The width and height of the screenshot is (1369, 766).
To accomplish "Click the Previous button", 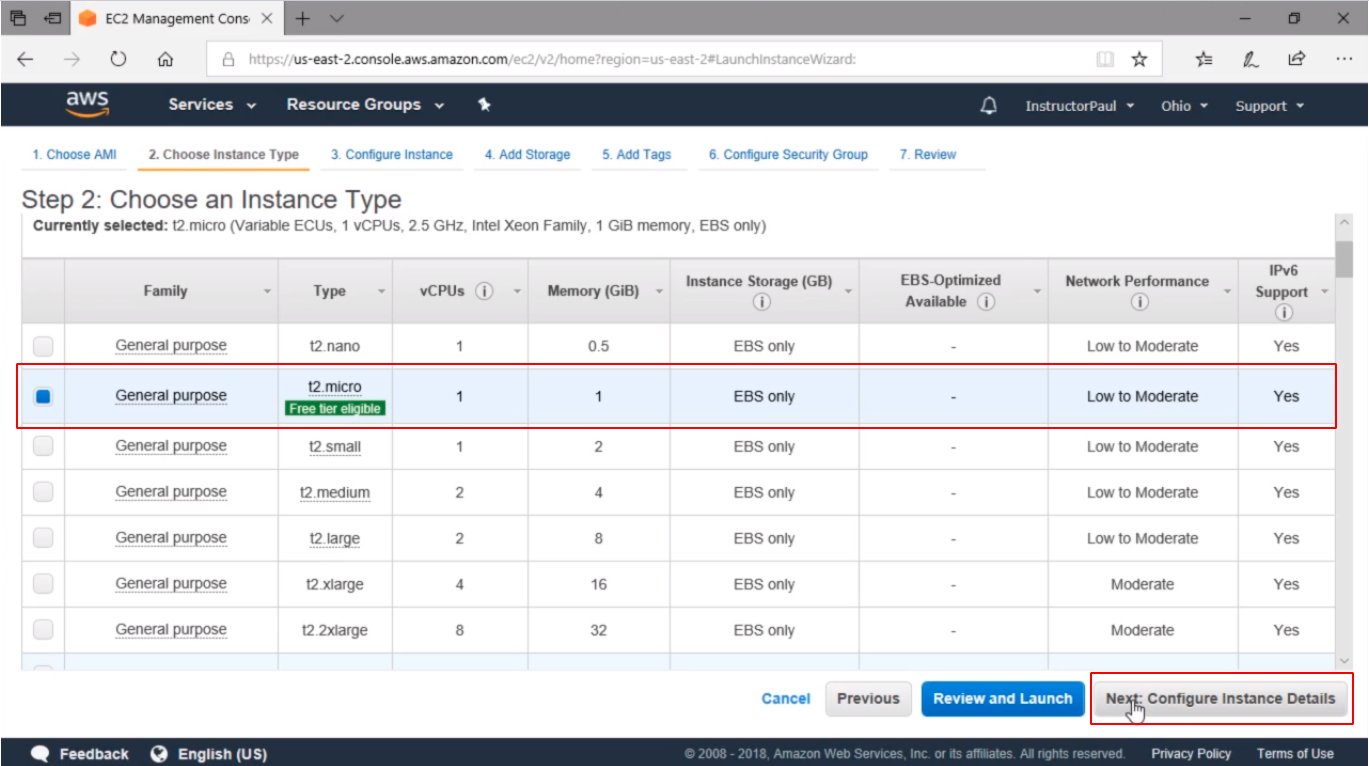I will [868, 699].
